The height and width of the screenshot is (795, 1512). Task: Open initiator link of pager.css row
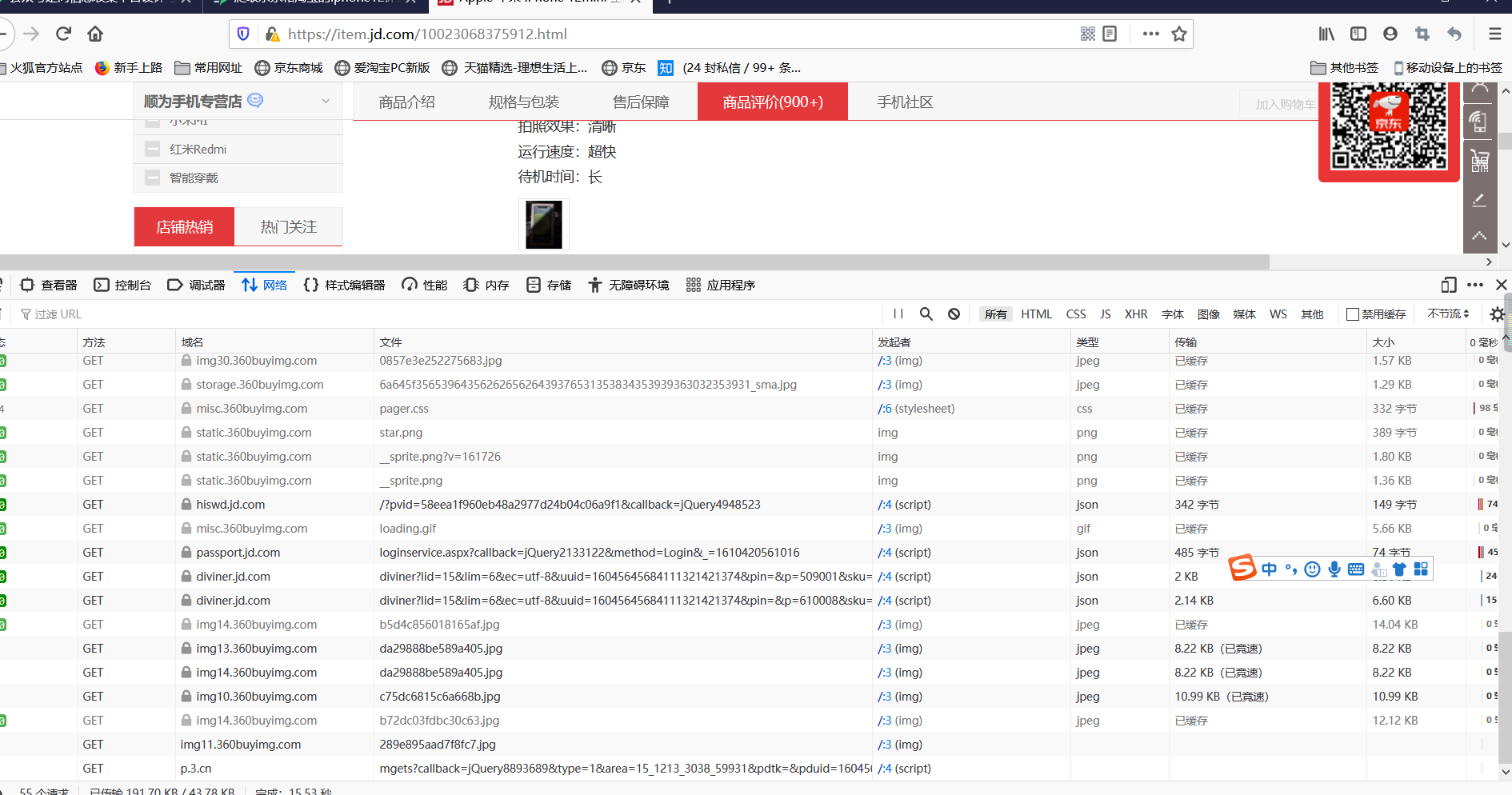[x=885, y=409]
